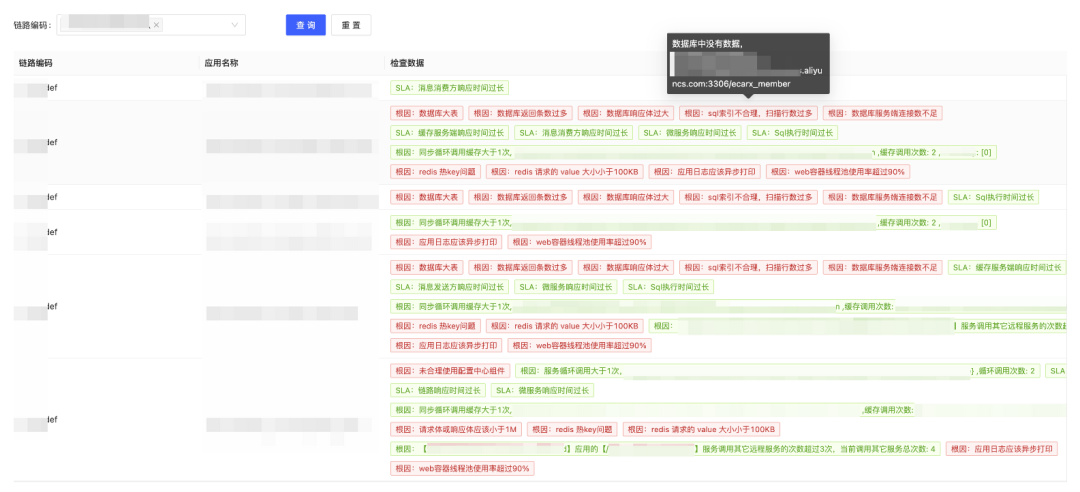Click the only tag in the first row
Screen dimensions: 1080x492
449,88
